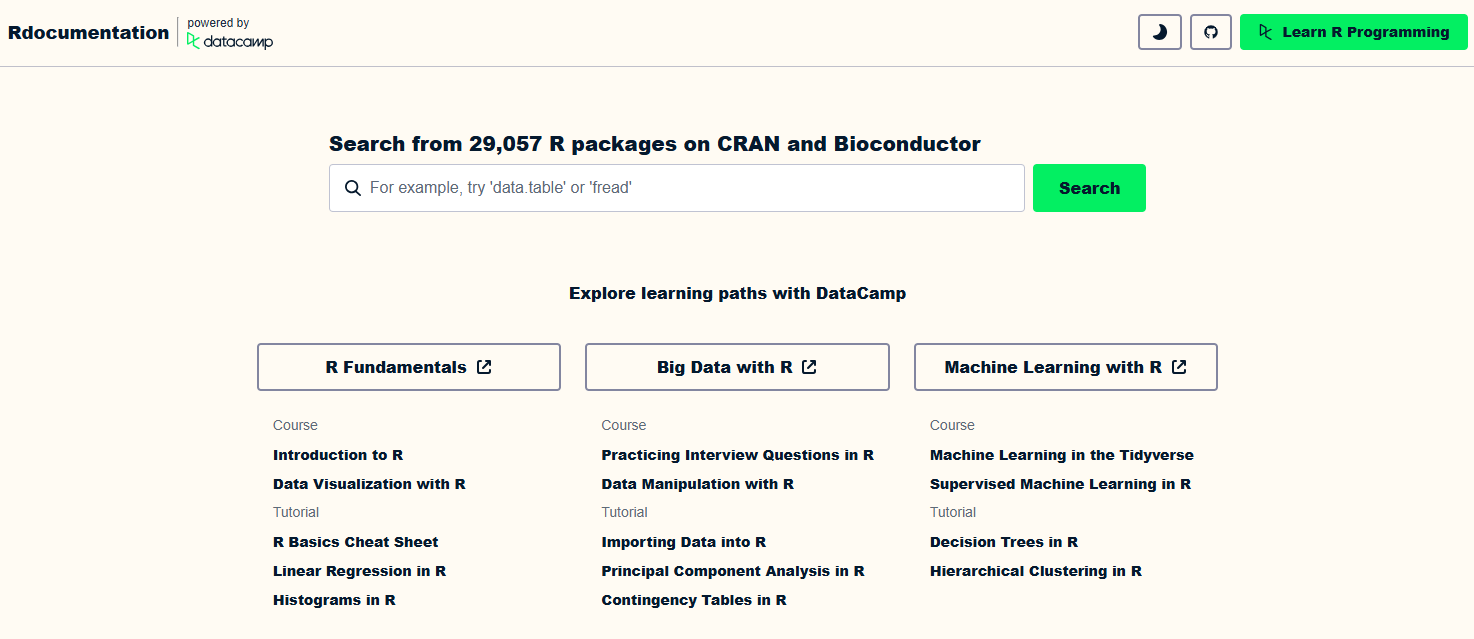Image resolution: width=1474 pixels, height=639 pixels.
Task: Open Principal Component Analysis in R tutorial
Action: point(733,571)
